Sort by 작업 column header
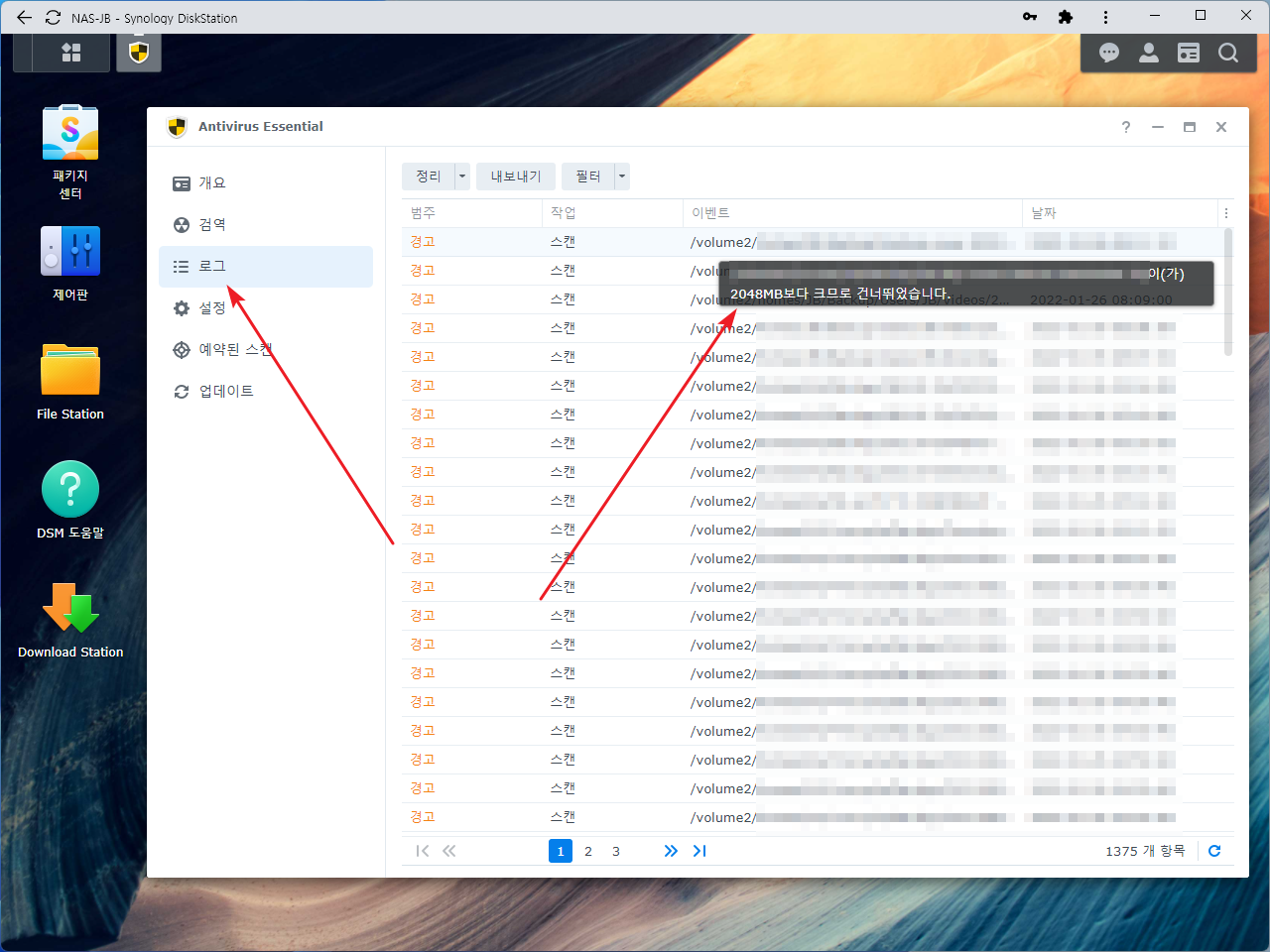 [x=612, y=213]
